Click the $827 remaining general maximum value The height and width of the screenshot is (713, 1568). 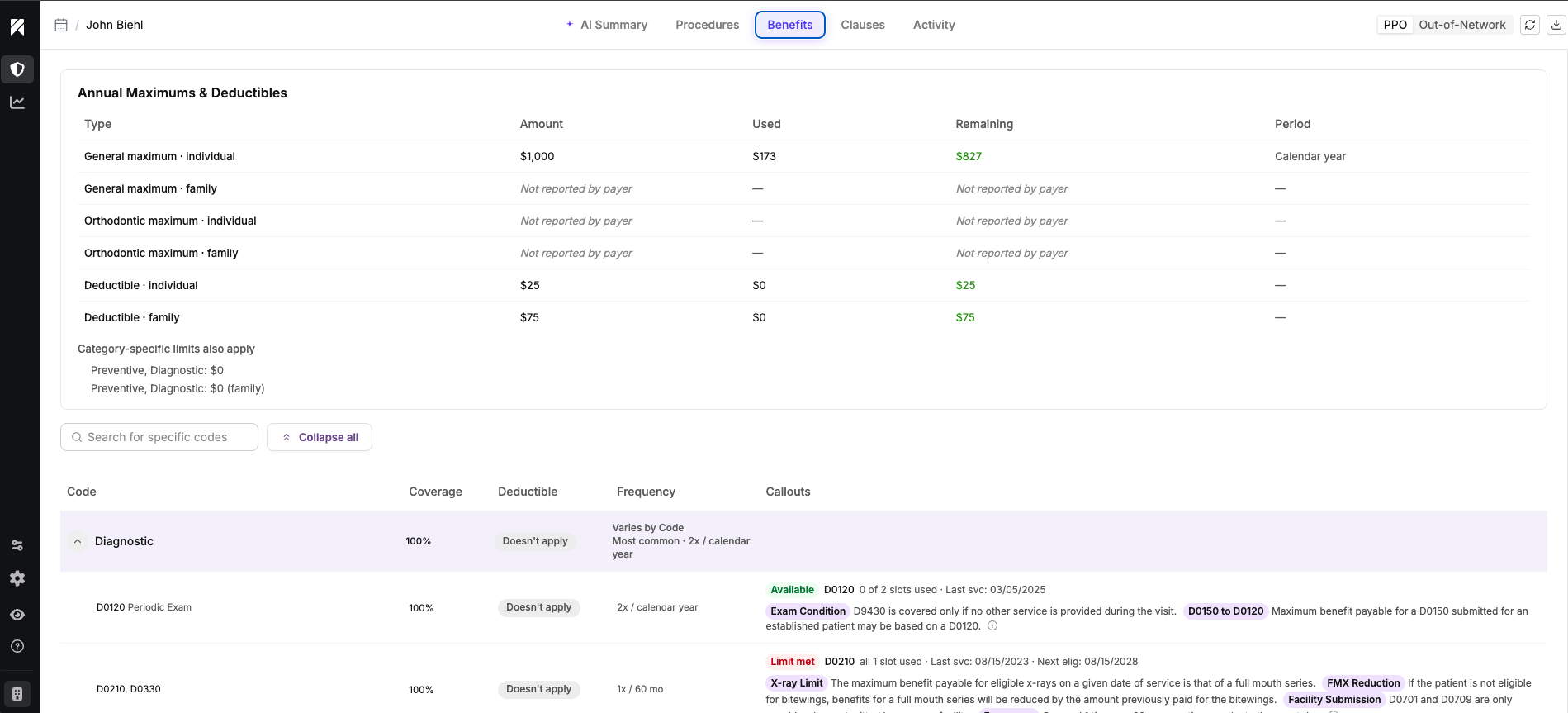point(969,156)
